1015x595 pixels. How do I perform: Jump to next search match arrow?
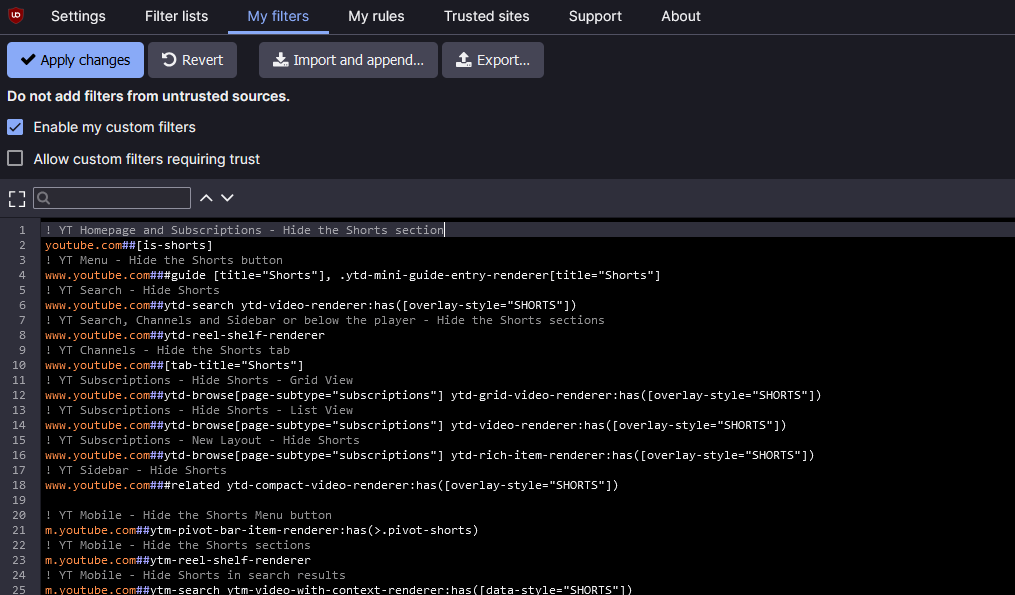click(x=227, y=198)
